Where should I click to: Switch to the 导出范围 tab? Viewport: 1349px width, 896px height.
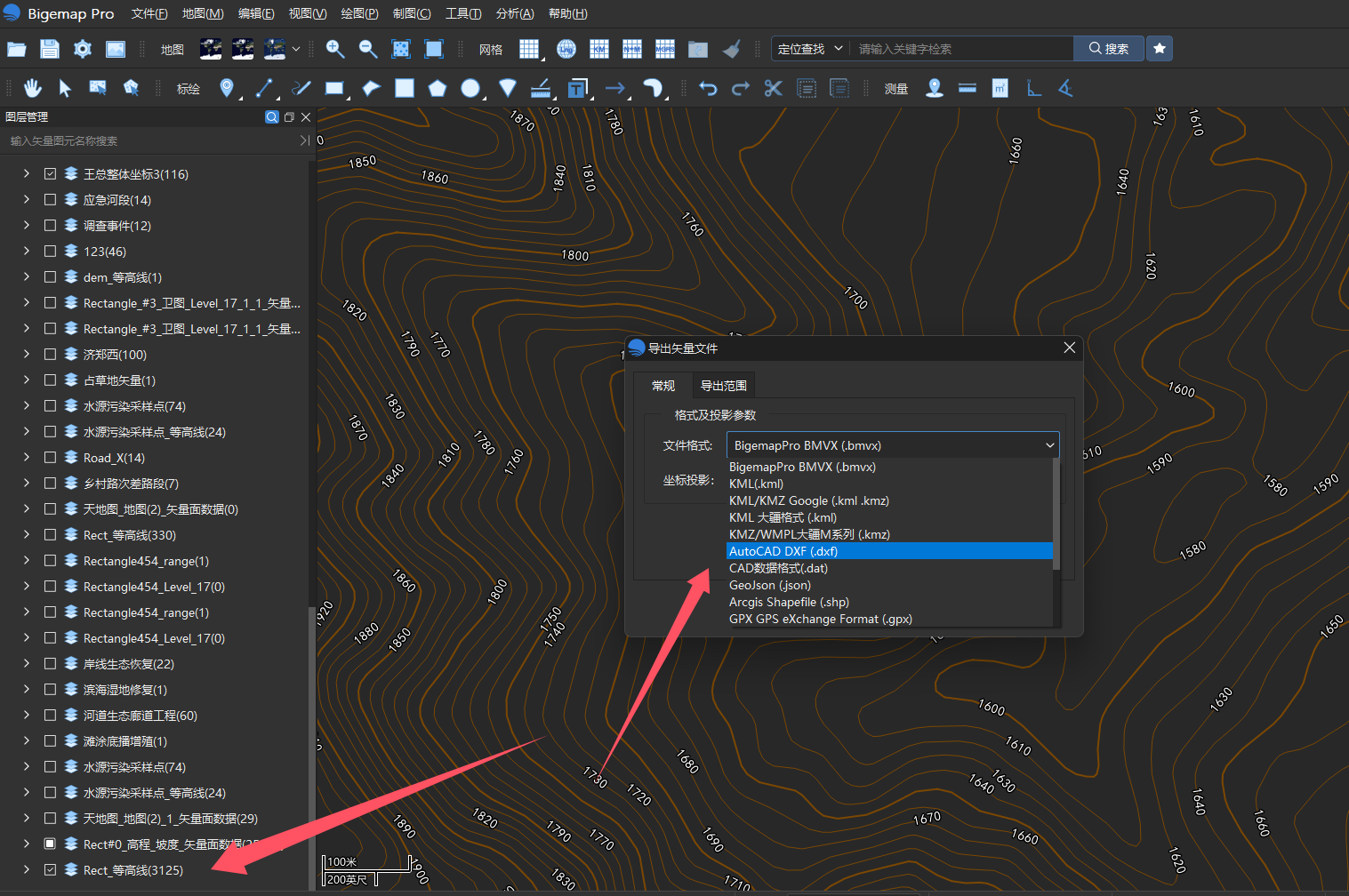coord(724,385)
